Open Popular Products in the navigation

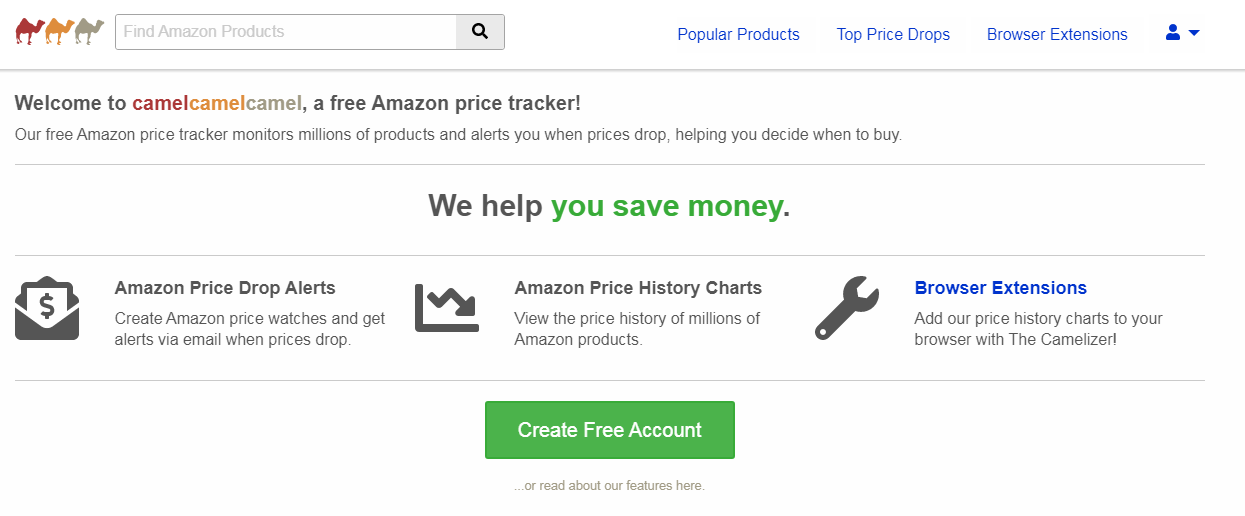(x=738, y=35)
